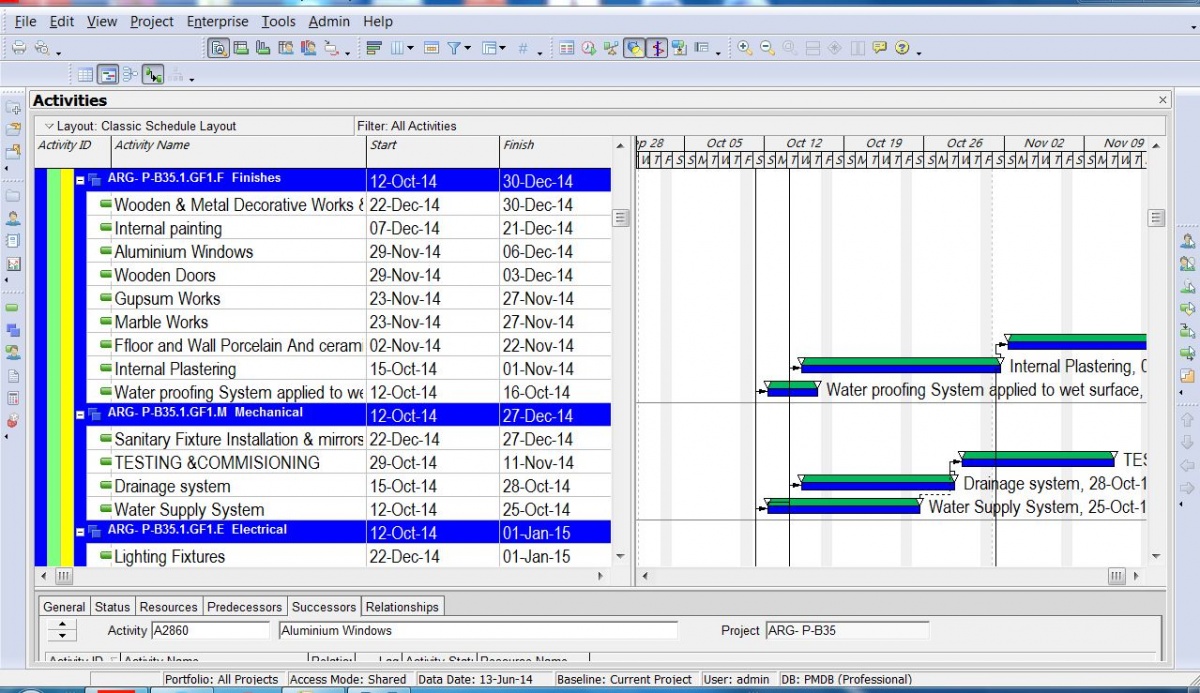Zoom in the Gantt timescale
Image resolution: width=1200 pixels, height=693 pixels.
click(745, 48)
